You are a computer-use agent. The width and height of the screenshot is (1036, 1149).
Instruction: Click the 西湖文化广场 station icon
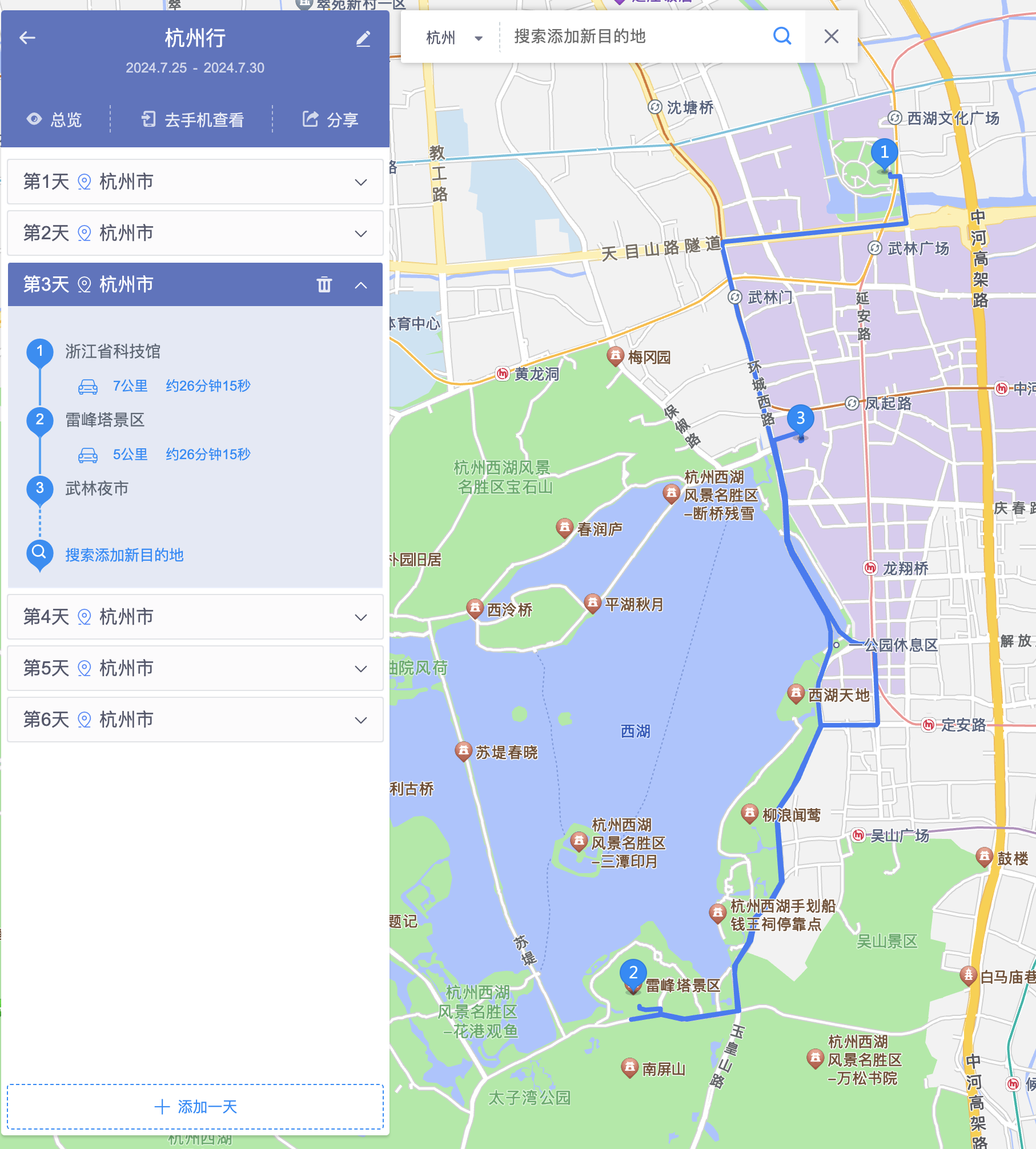click(894, 118)
